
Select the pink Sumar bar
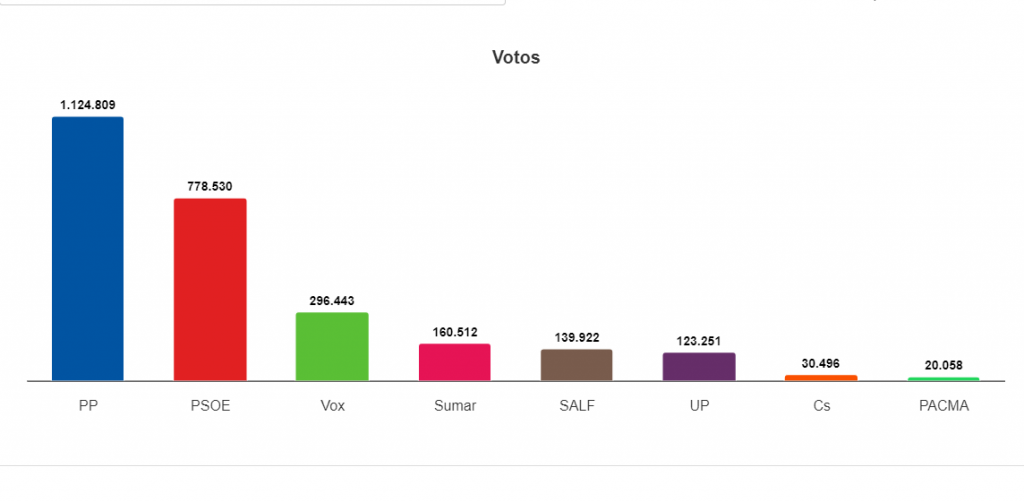(454, 362)
